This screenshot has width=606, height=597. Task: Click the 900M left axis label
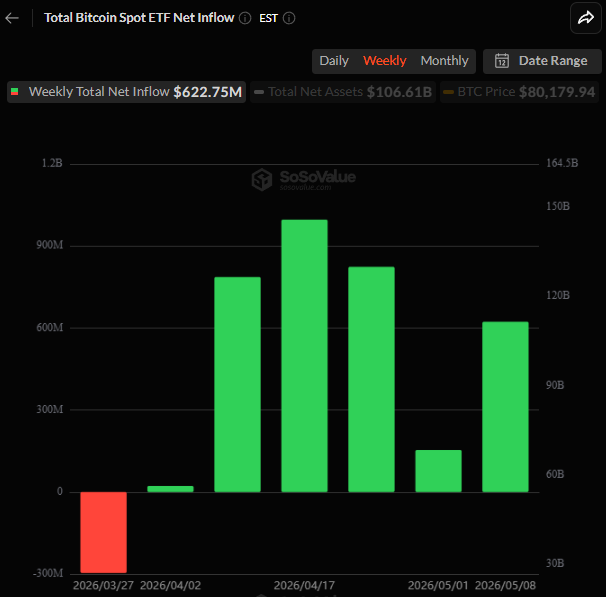pos(49,245)
